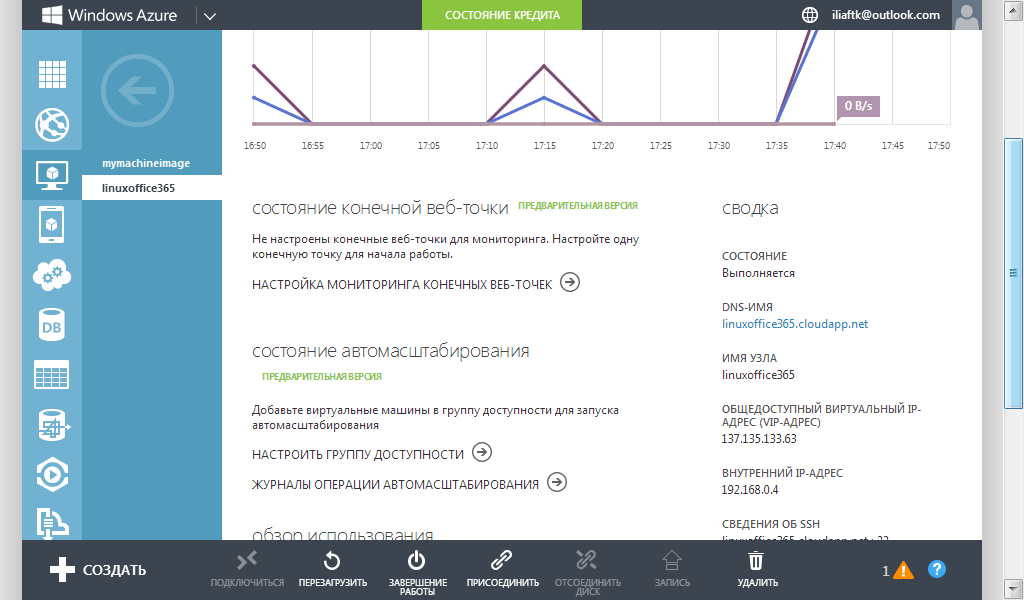
Task: Delete VM with УДАЛИТЬ trash icon
Action: click(757, 569)
